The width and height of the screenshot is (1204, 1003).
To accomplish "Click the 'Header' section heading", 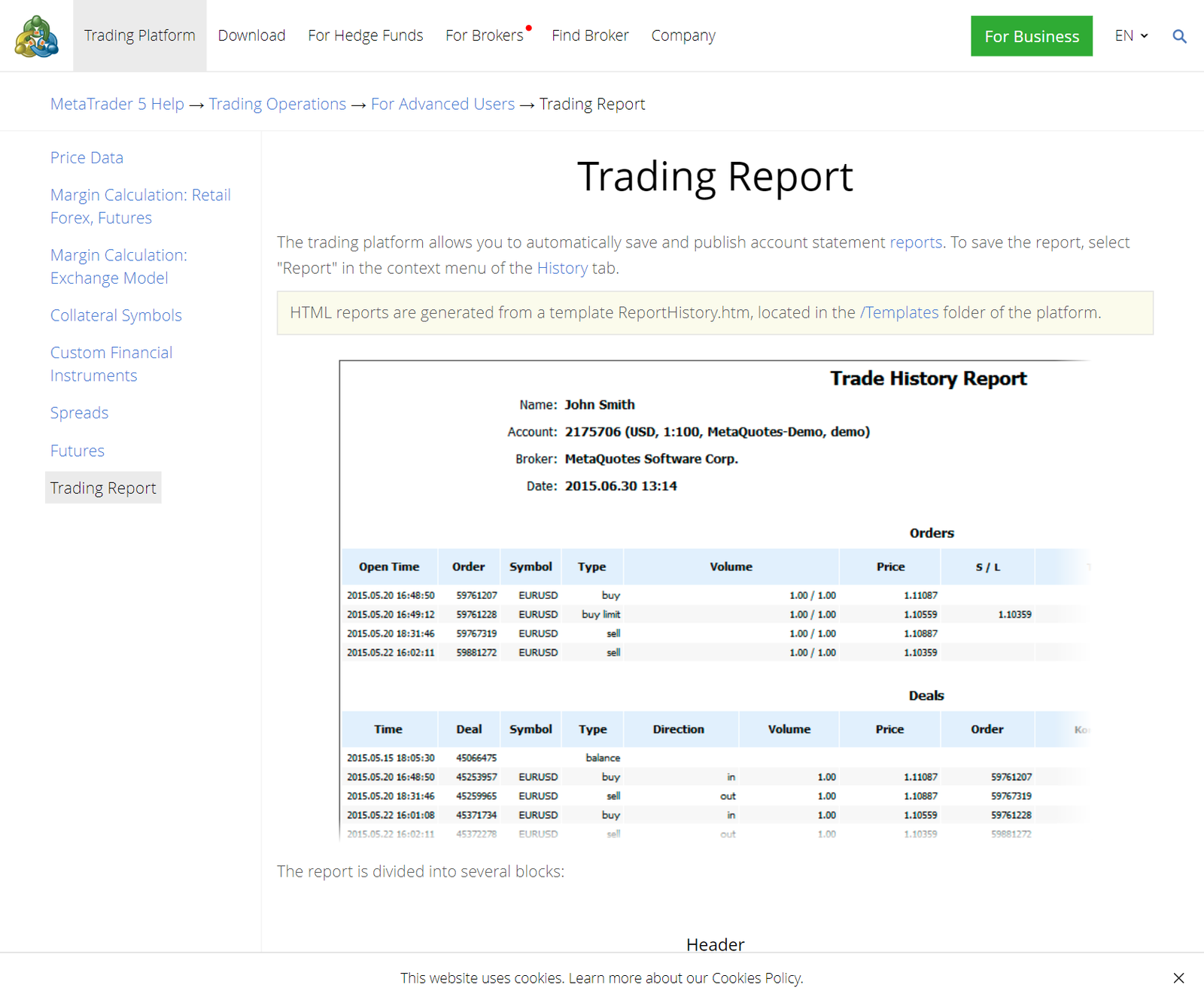I will click(715, 944).
